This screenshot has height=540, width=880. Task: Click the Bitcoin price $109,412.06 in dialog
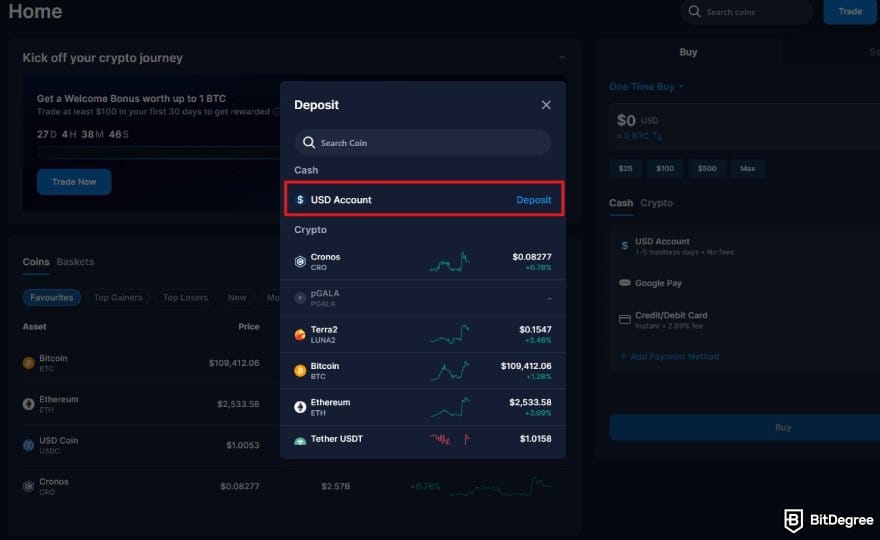pos(526,366)
